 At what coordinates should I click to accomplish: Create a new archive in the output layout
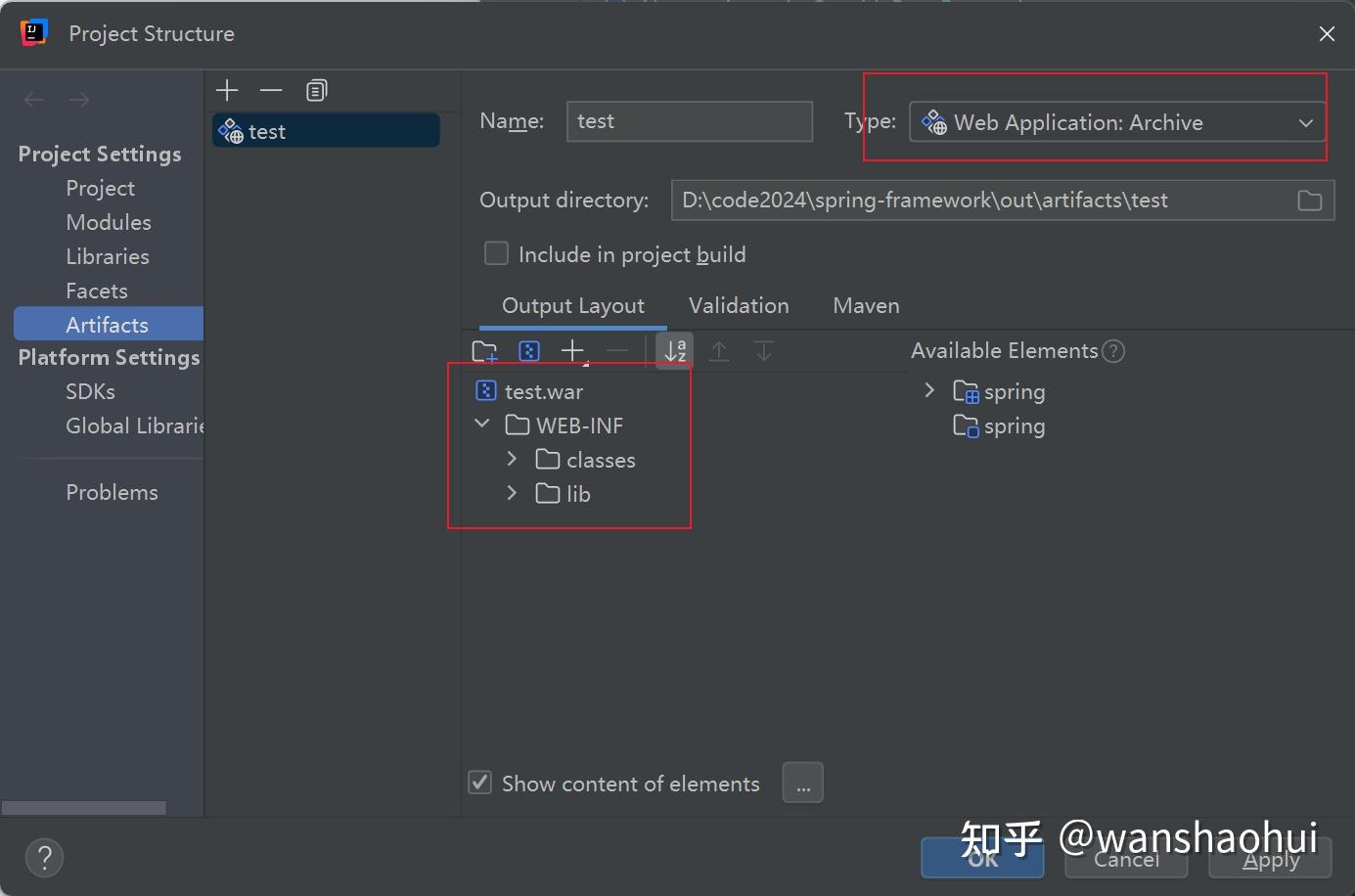528,350
